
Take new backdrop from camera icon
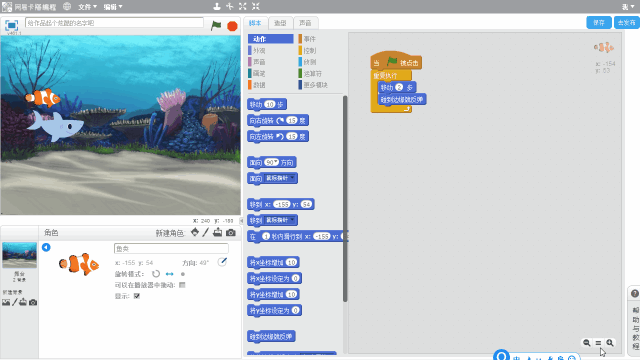pyautogui.click(x=33, y=302)
